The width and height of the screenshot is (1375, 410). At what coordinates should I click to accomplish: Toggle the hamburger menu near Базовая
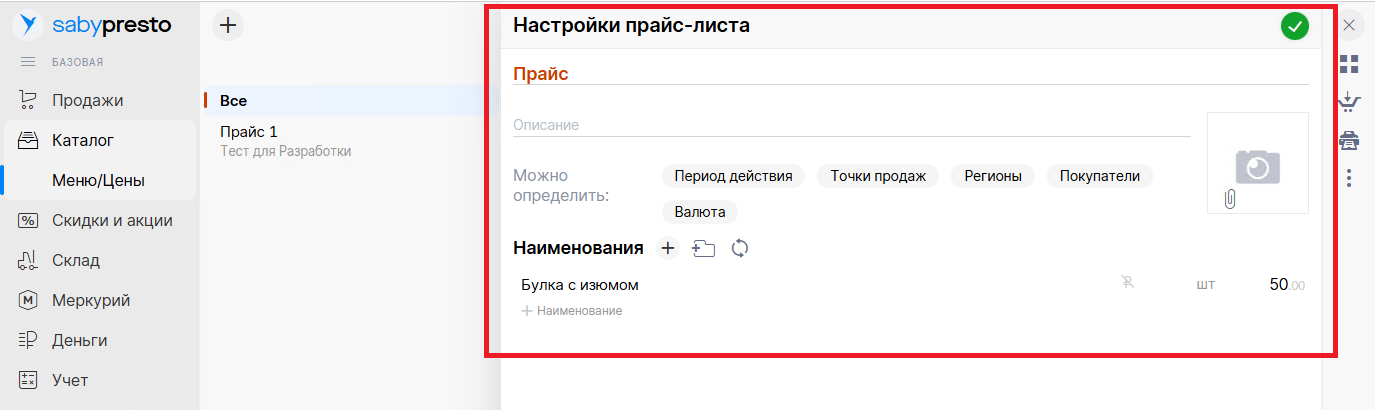pyautogui.click(x=28, y=62)
